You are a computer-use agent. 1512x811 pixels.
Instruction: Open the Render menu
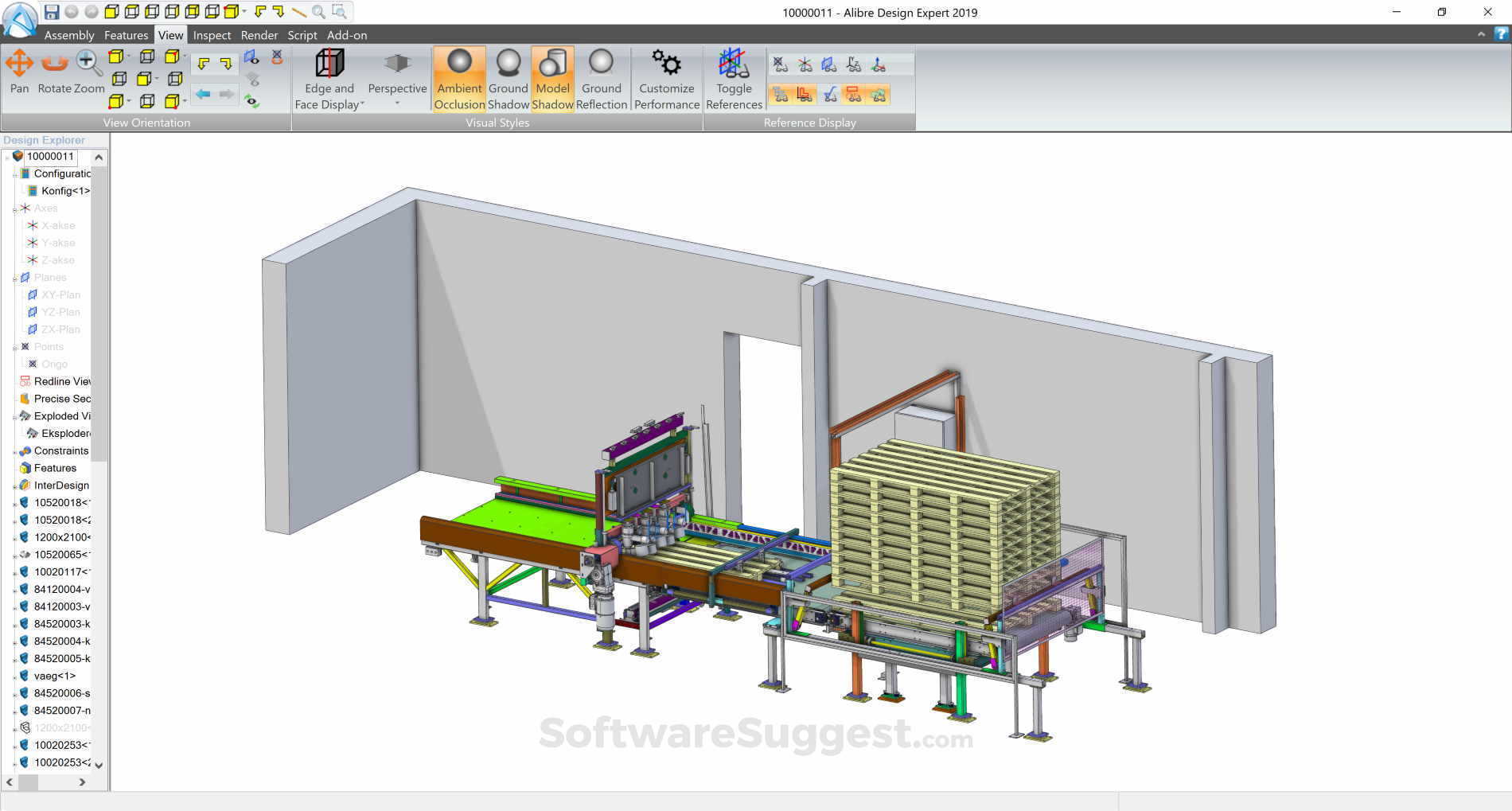[259, 35]
